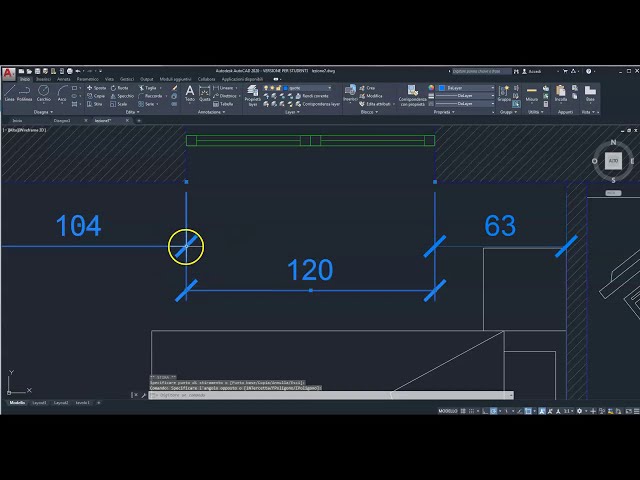Open the Proprietà layer manager

tap(253, 94)
